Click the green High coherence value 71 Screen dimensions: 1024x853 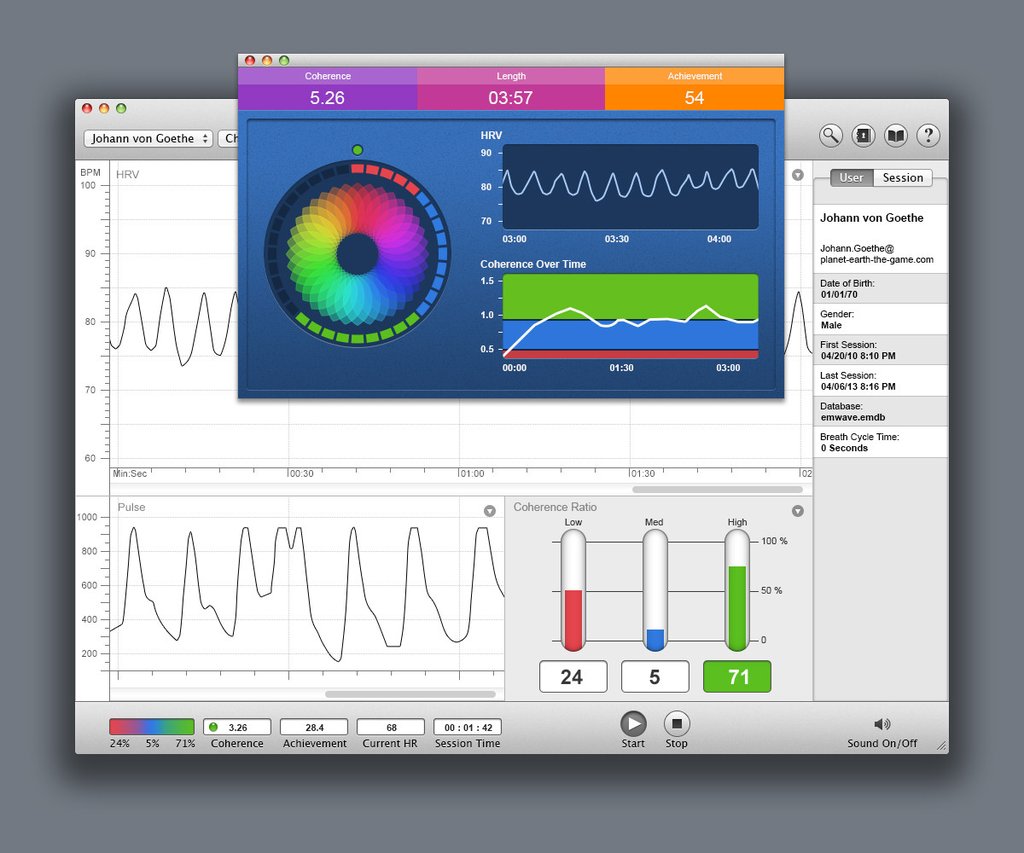point(737,677)
